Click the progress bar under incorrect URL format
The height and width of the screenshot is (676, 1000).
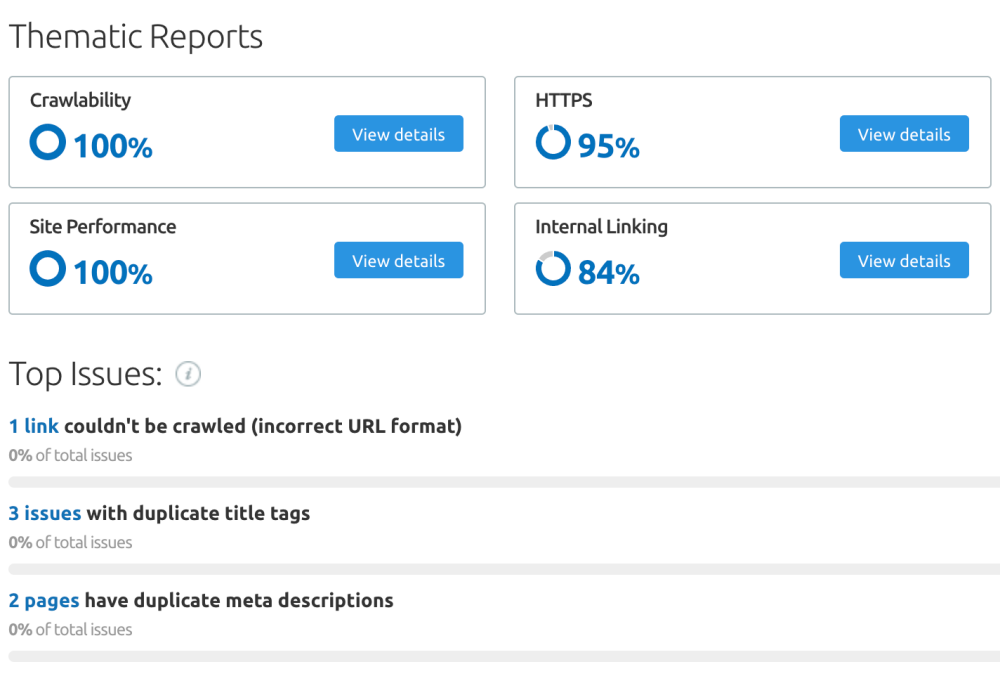coord(500,482)
